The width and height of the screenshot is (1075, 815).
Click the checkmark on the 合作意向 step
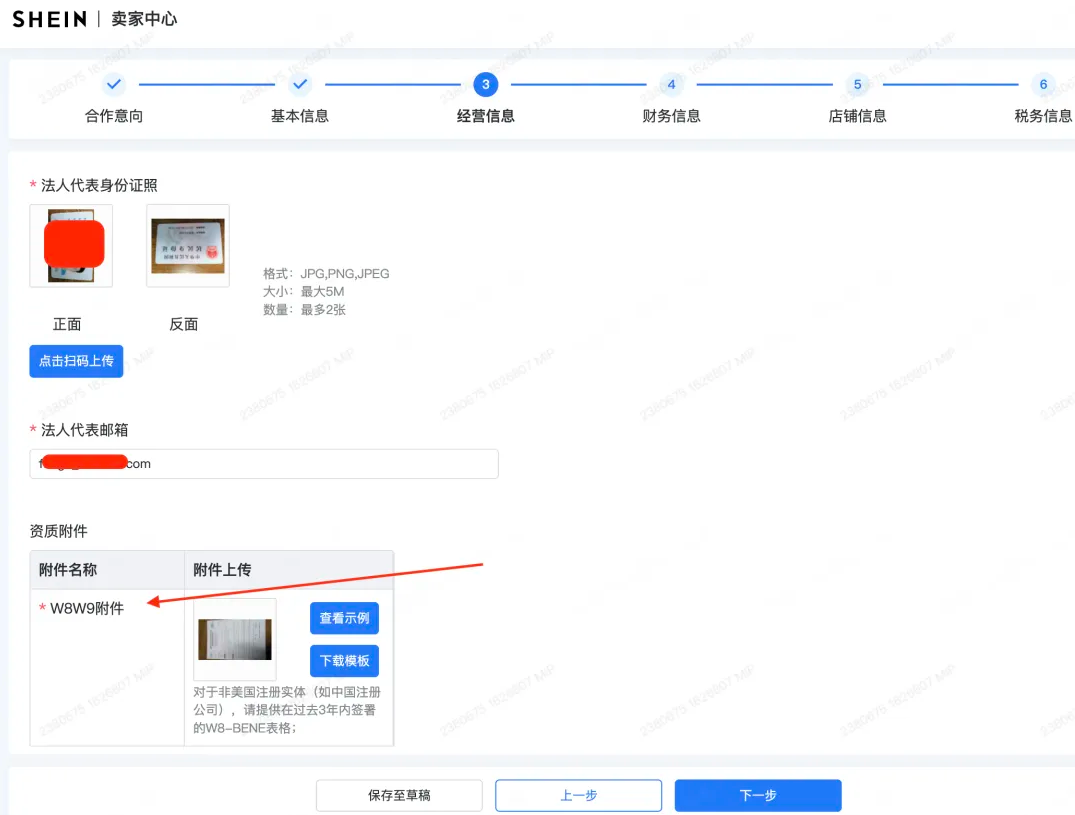(x=113, y=85)
